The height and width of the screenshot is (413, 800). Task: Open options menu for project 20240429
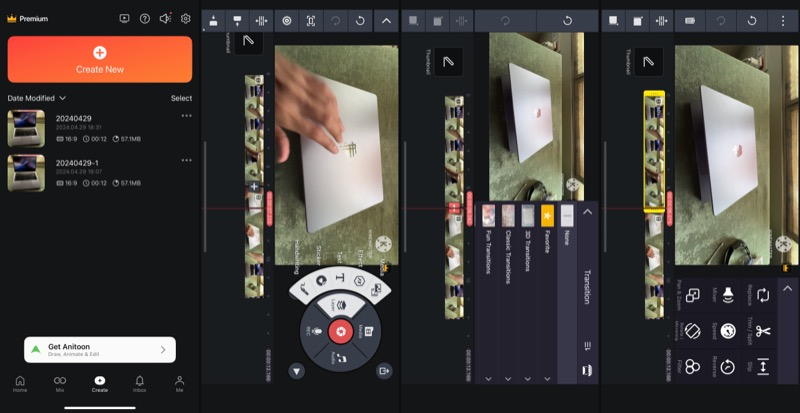(186, 117)
